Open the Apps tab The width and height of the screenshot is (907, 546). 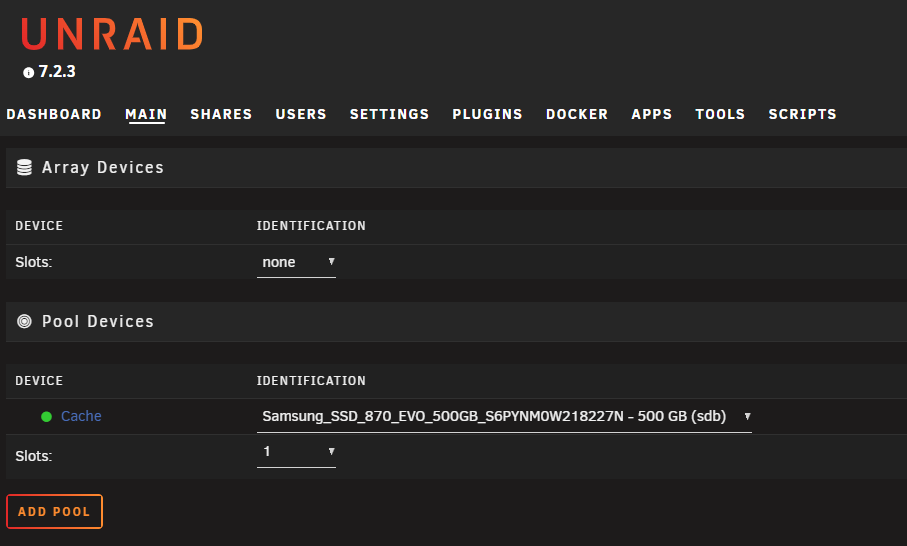point(651,114)
